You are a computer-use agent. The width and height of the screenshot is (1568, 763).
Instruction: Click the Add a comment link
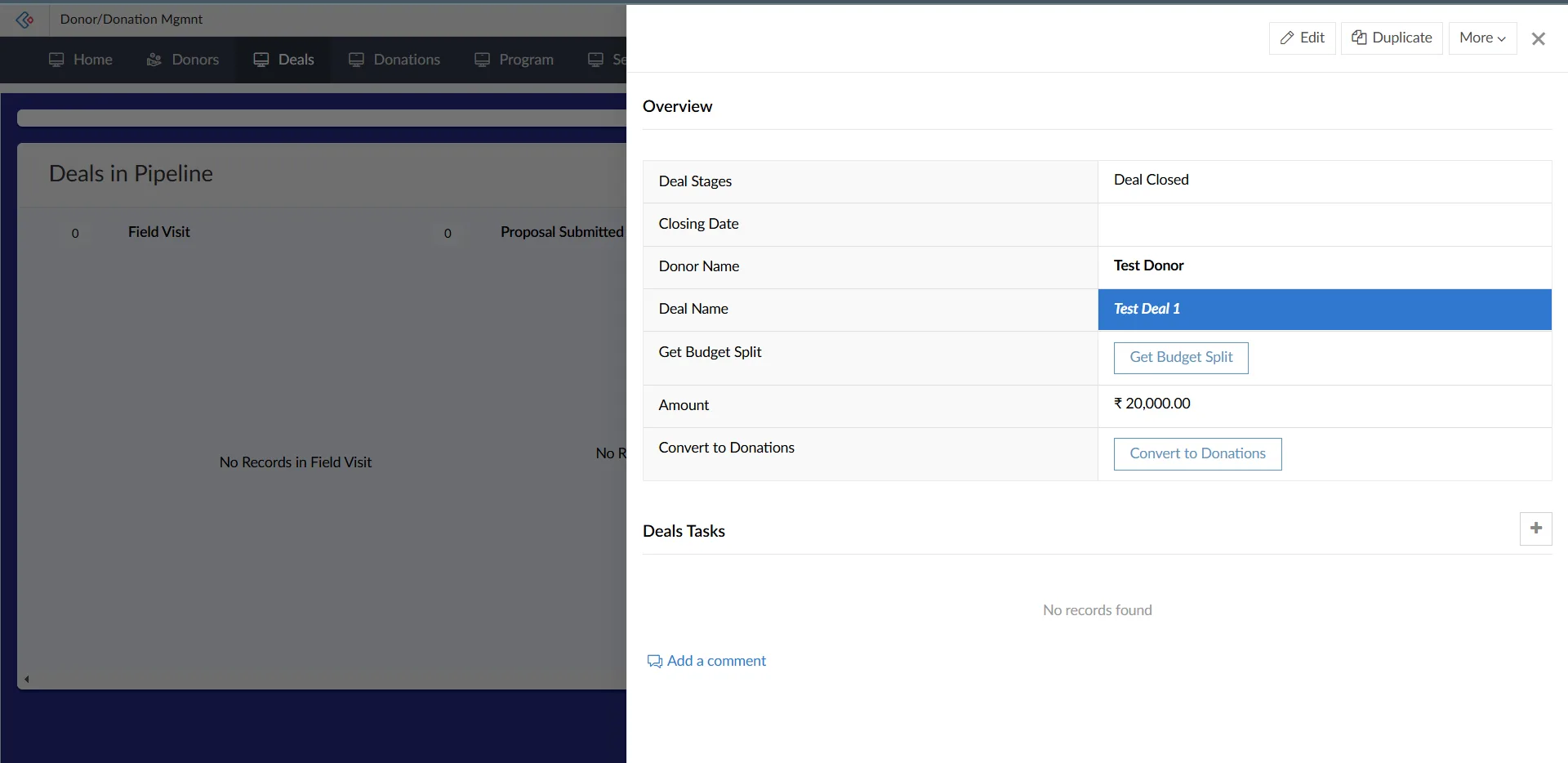pos(706,661)
